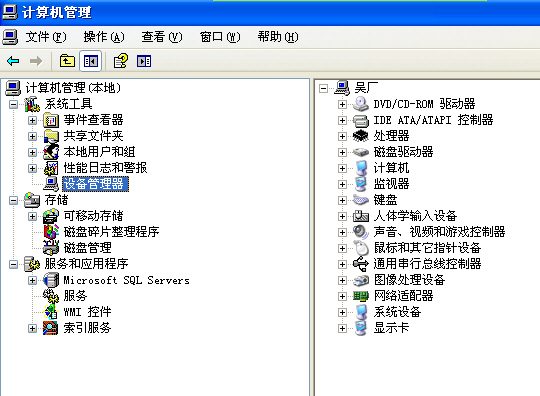Click the Device Manager (设备管理器) icon
Screen dimensions: 540x396
click(x=51, y=184)
